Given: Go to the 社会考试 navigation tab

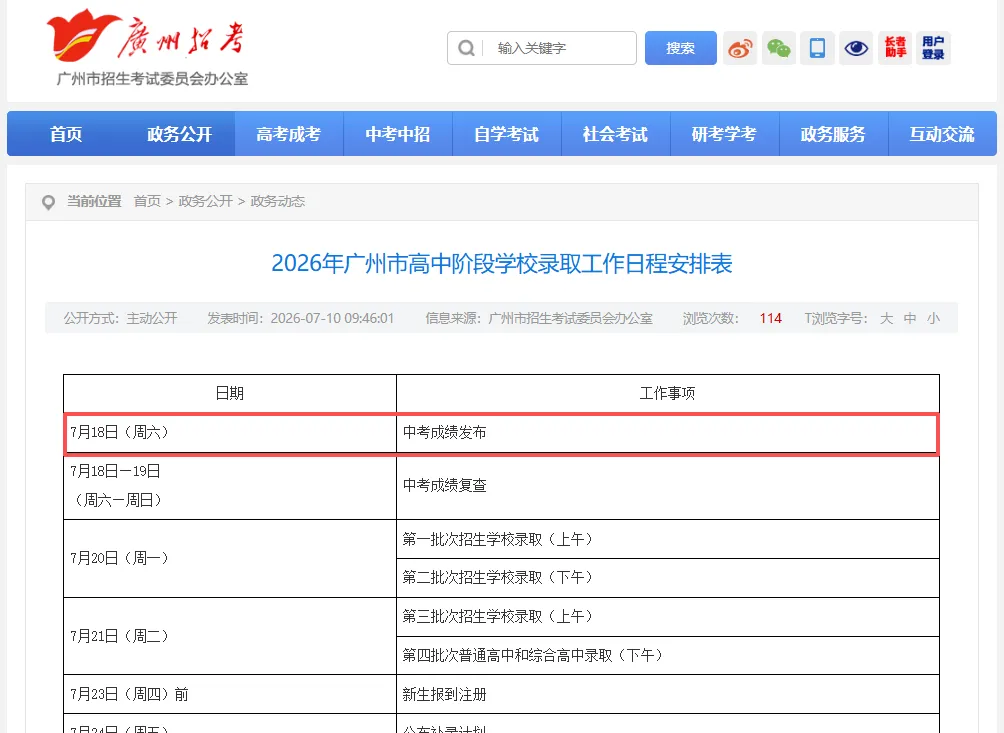Looking at the screenshot, I should (x=615, y=134).
